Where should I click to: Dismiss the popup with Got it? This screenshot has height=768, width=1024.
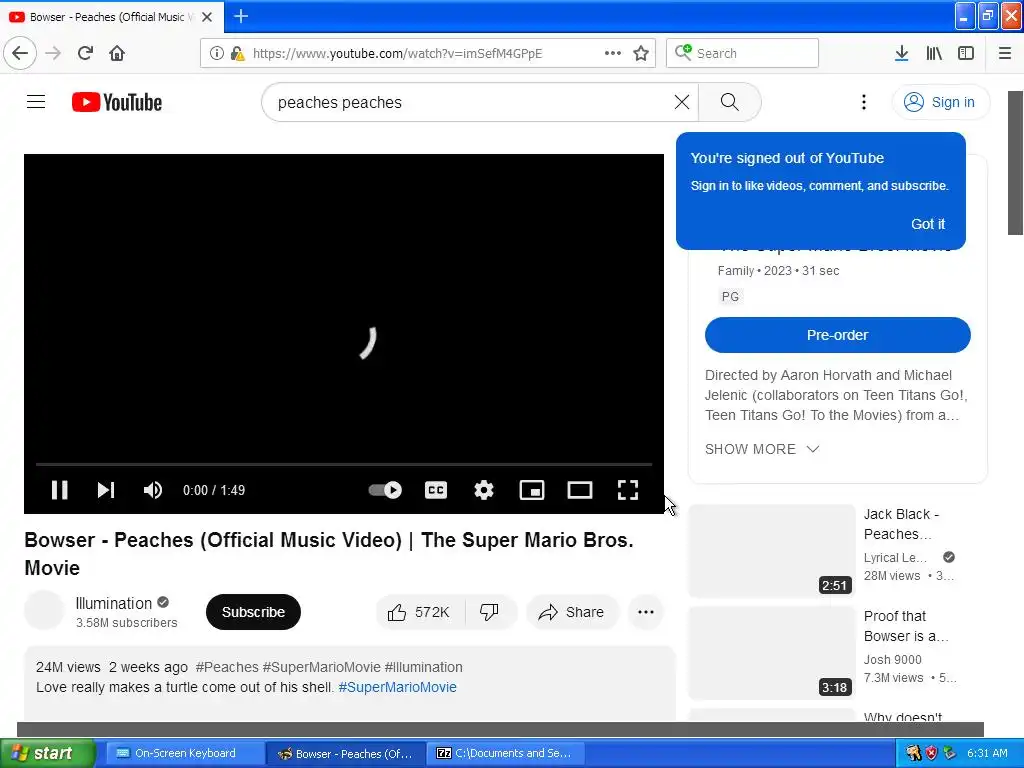(x=927, y=223)
